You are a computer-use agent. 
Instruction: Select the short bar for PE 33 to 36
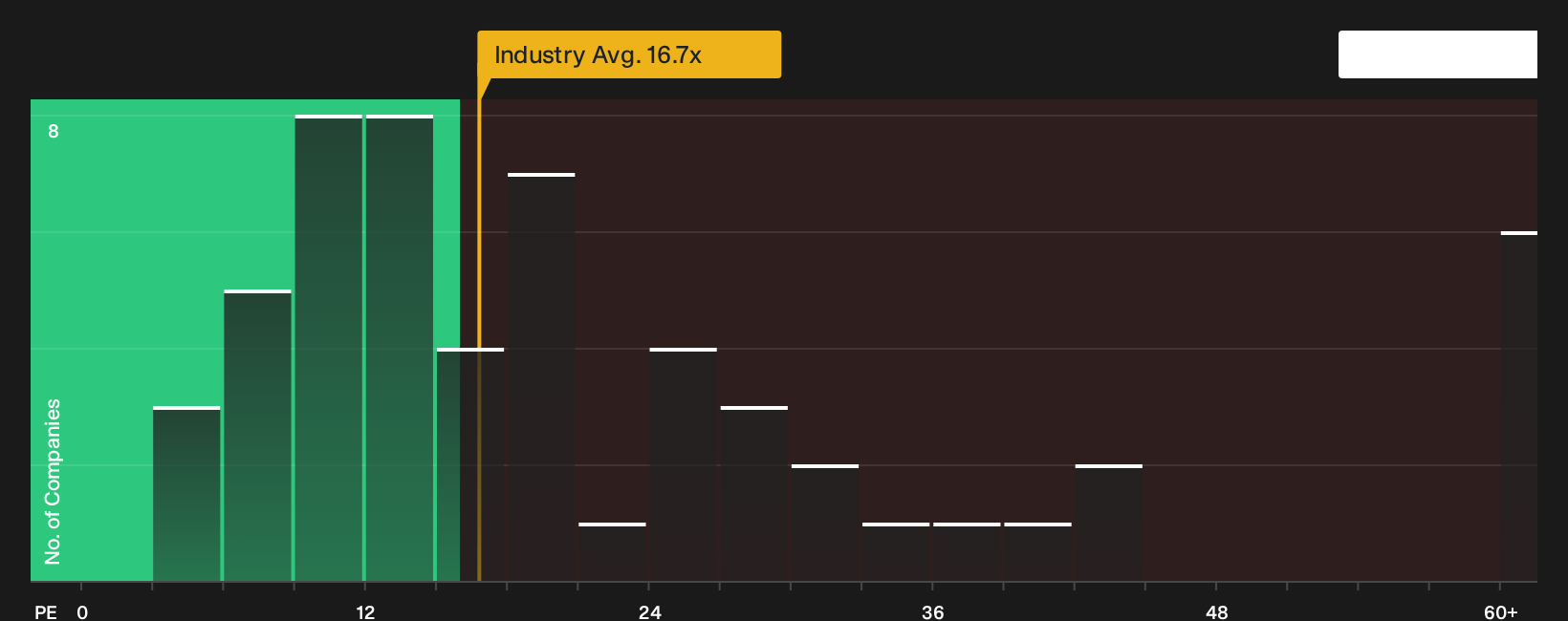[x=896, y=552]
